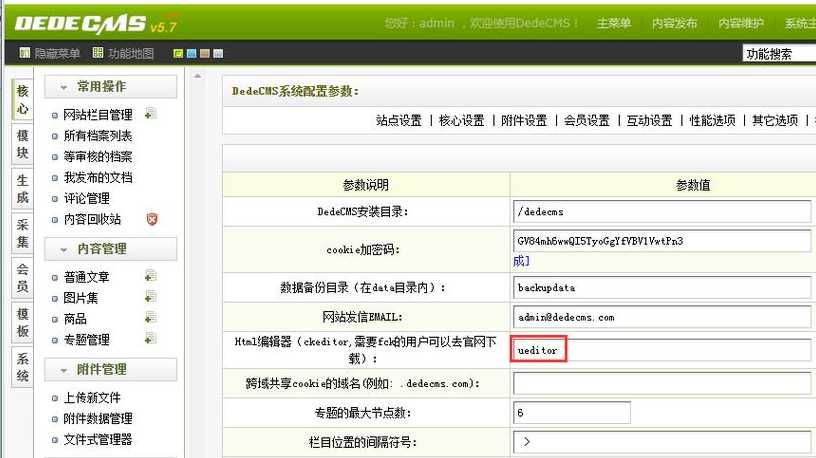Open 所有档案列表 link
Image resolution: width=816 pixels, height=458 pixels.
coord(98,136)
